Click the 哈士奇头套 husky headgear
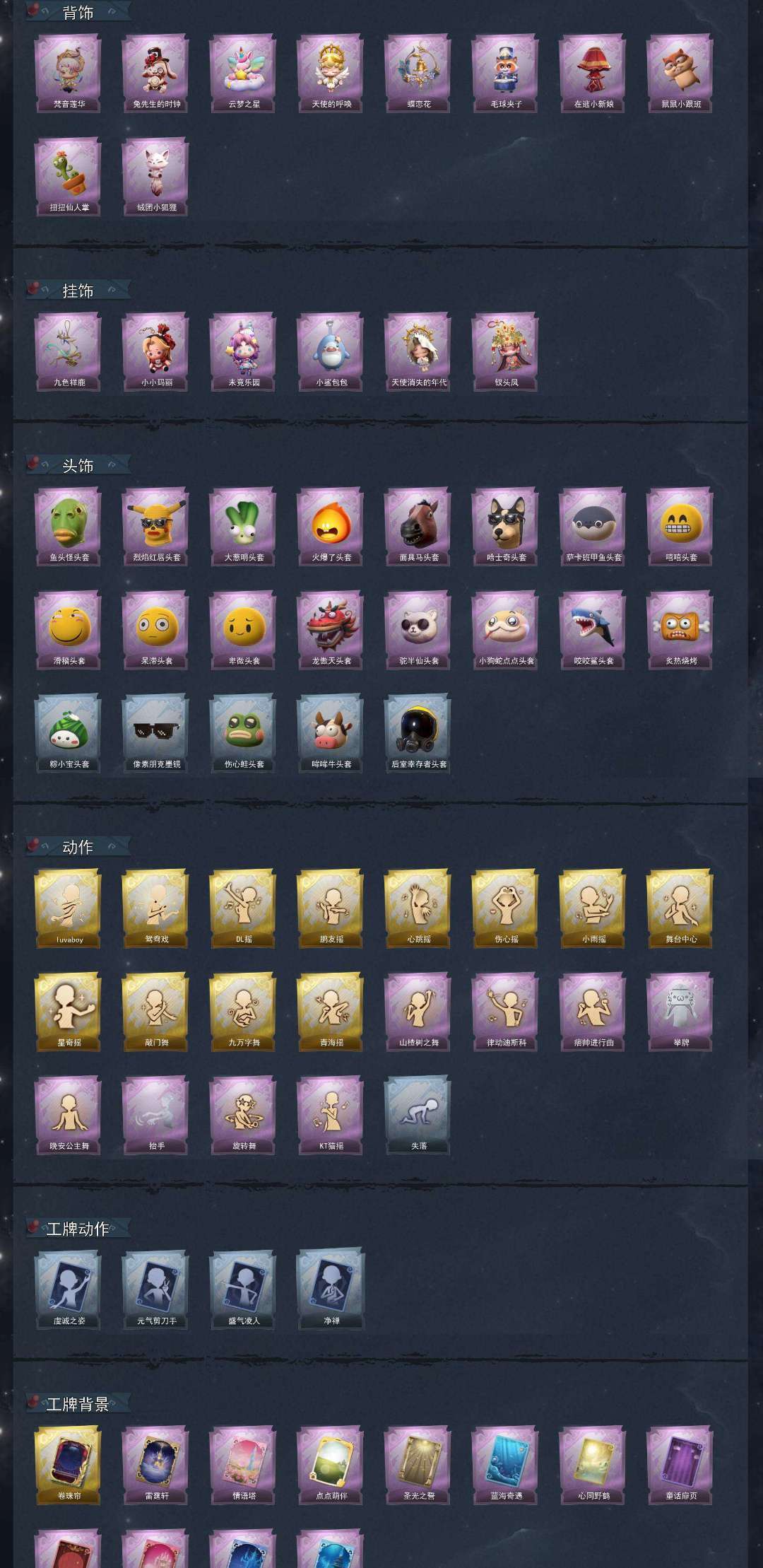 (x=506, y=526)
